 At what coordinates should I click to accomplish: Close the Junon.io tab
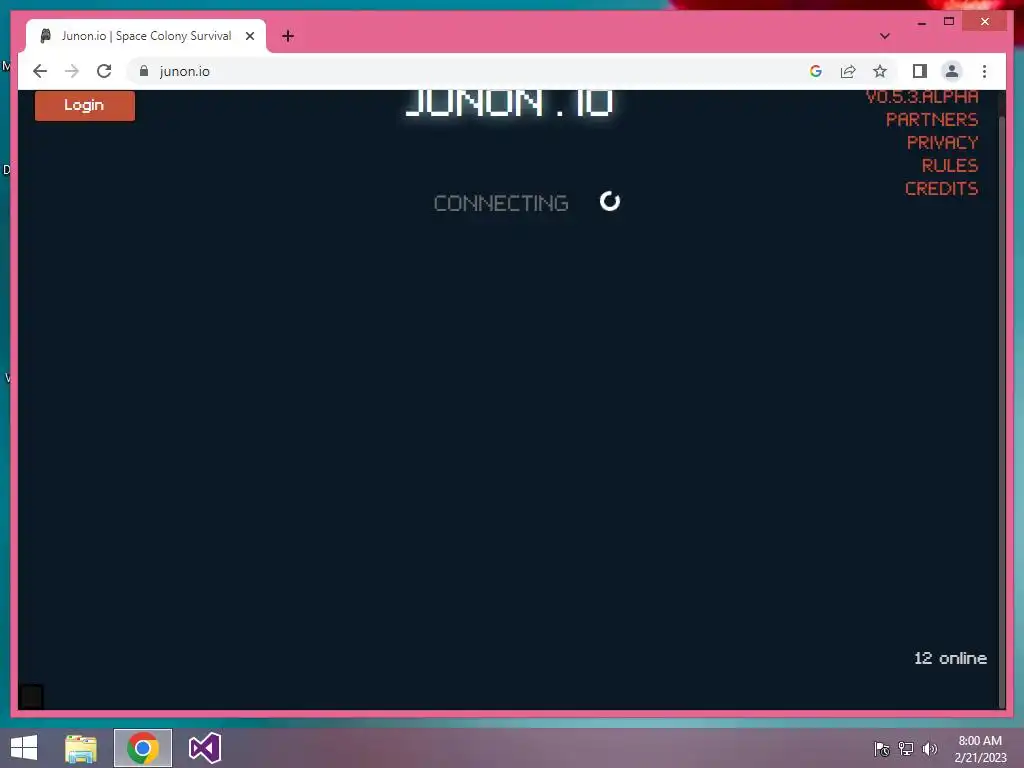(x=249, y=36)
